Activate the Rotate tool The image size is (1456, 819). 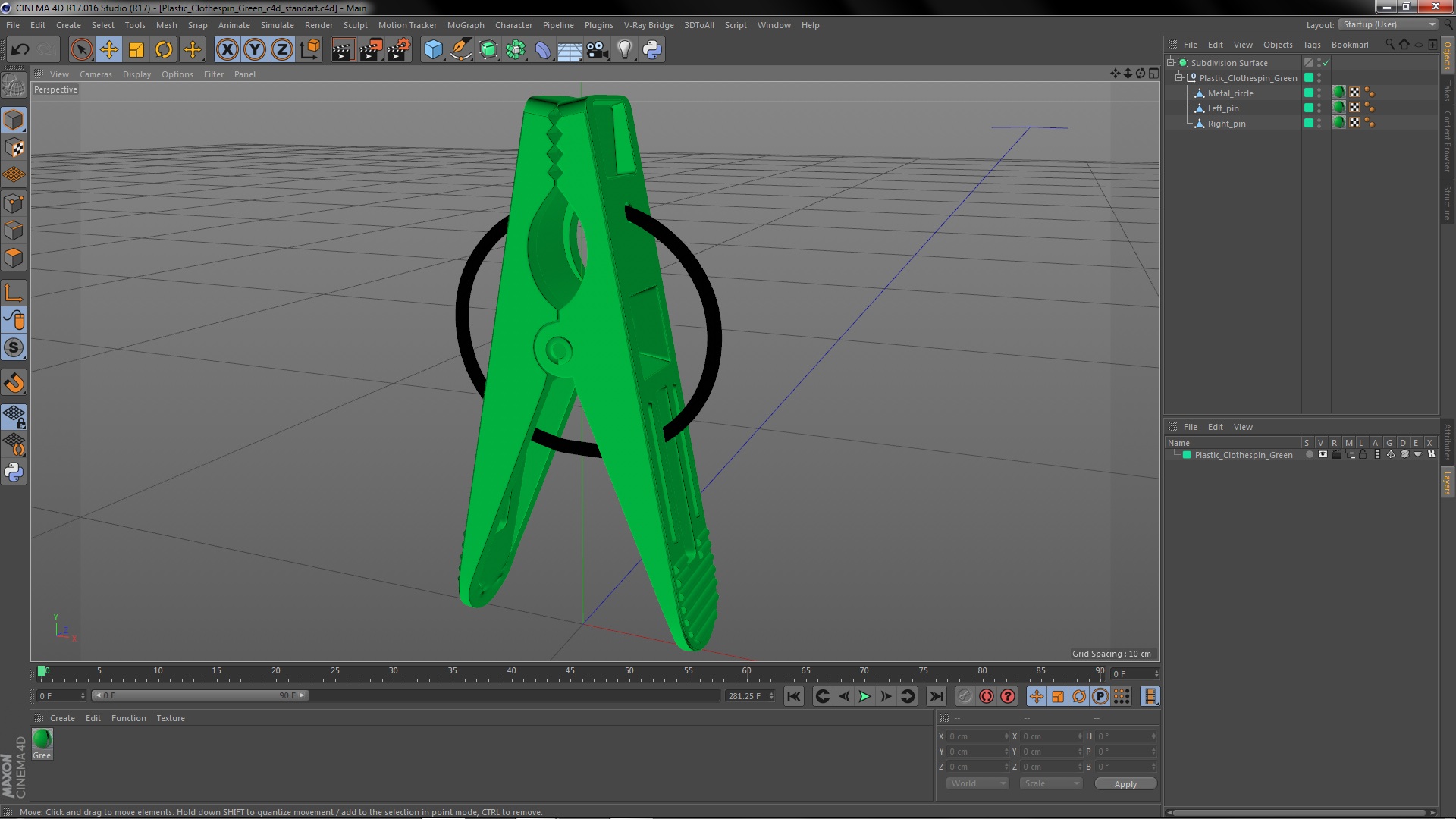[x=164, y=50]
